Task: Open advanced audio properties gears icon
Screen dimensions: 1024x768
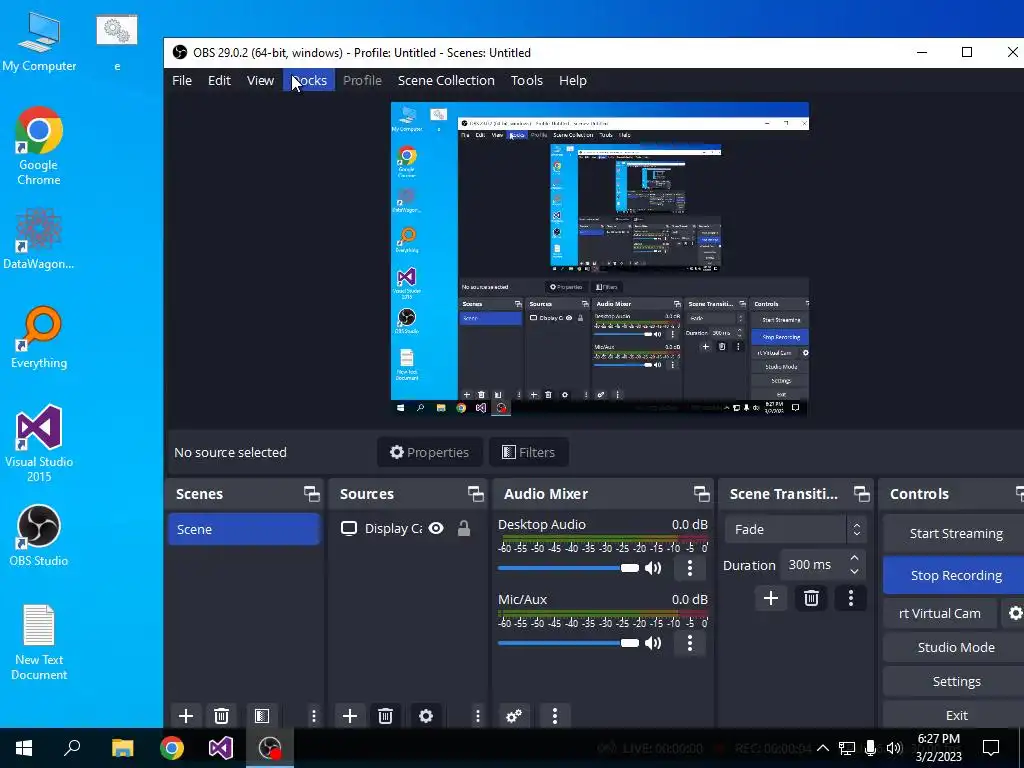Action: pyautogui.click(x=514, y=716)
